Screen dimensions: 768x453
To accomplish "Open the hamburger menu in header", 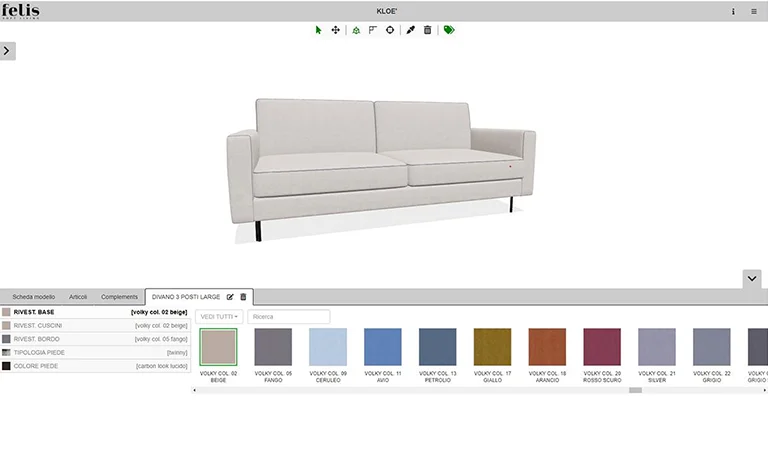I will click(x=754, y=11).
